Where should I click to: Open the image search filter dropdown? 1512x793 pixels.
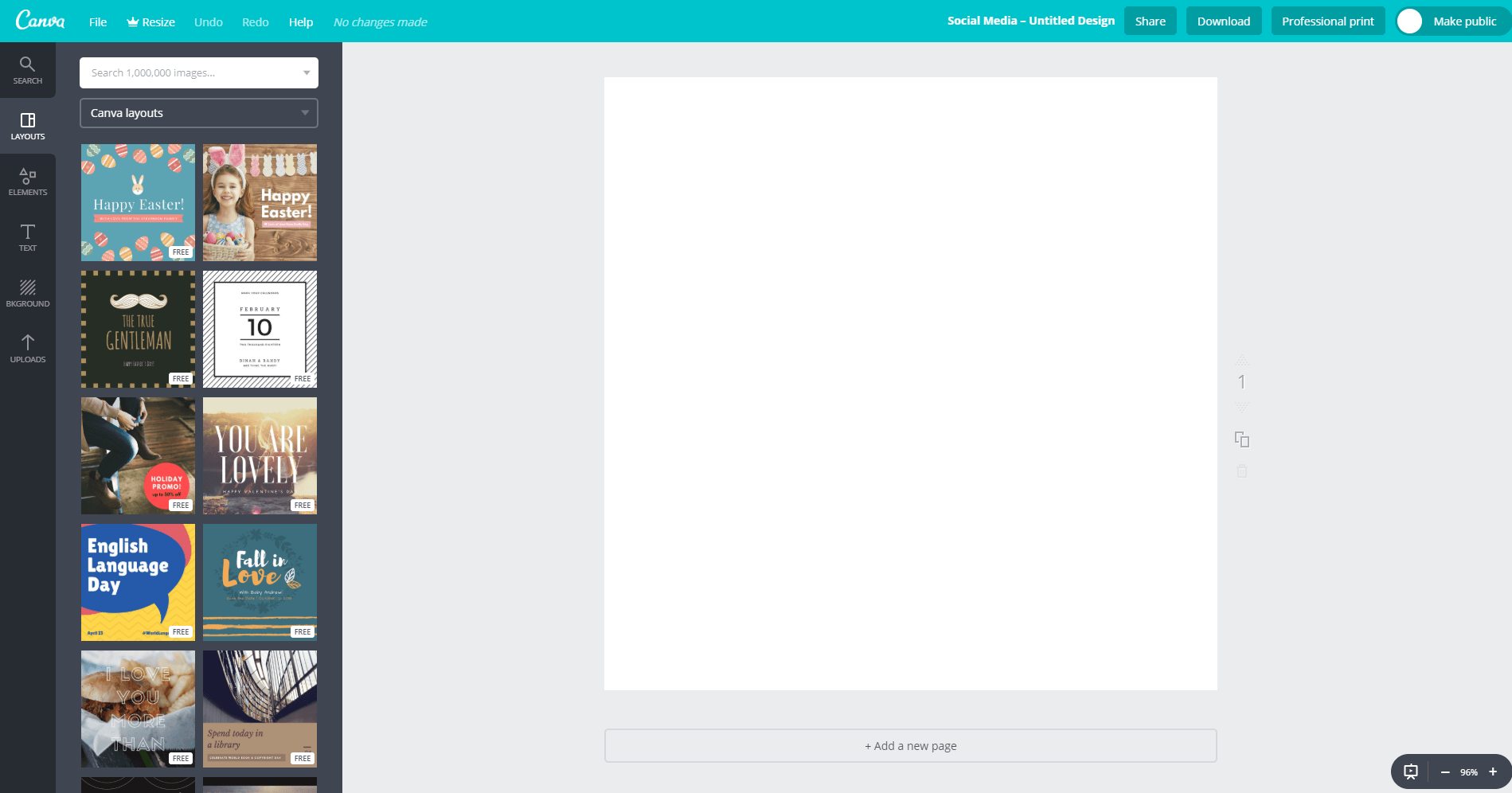[x=306, y=72]
